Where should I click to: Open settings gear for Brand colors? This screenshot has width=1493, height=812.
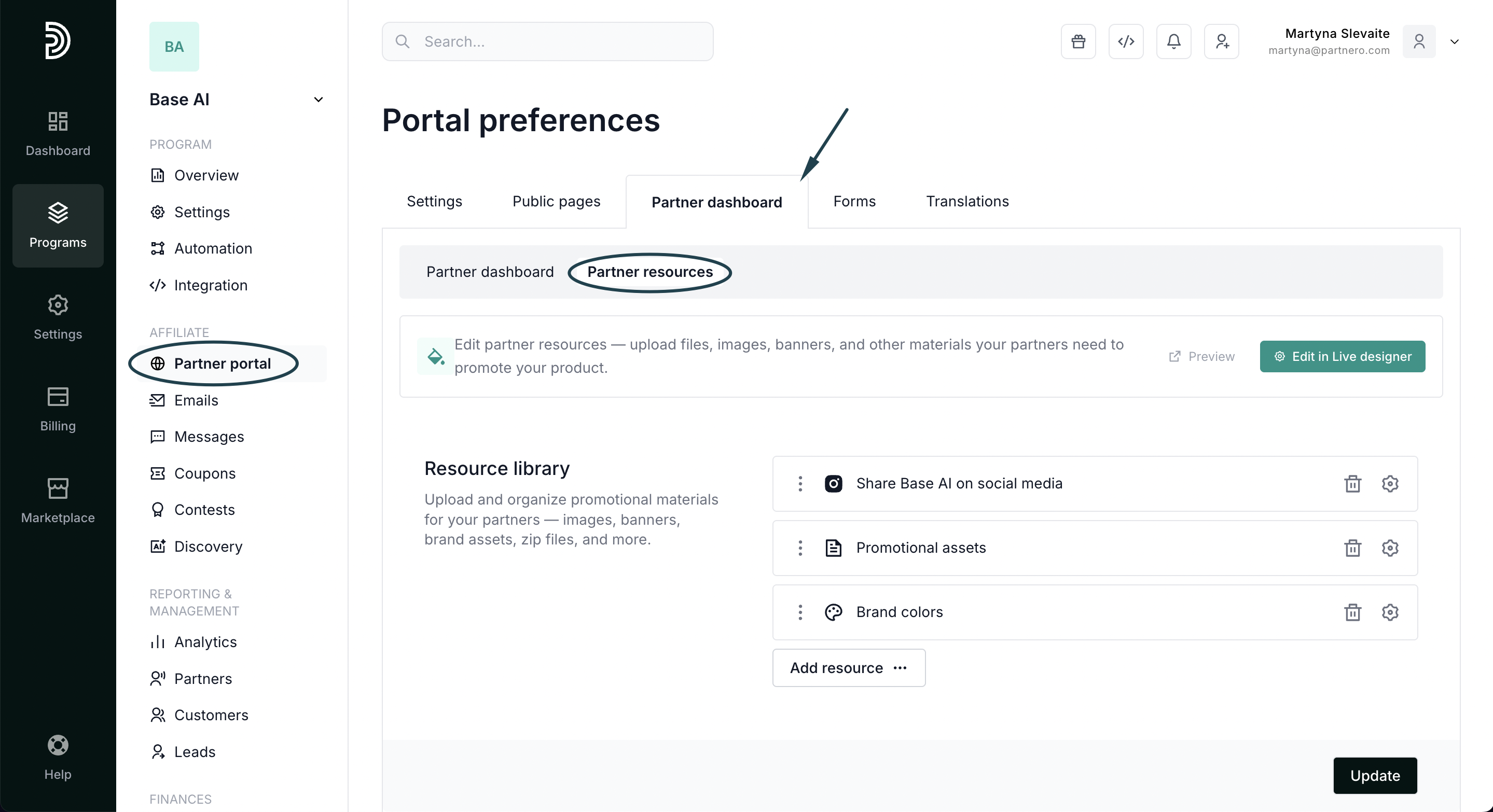tap(1390, 612)
